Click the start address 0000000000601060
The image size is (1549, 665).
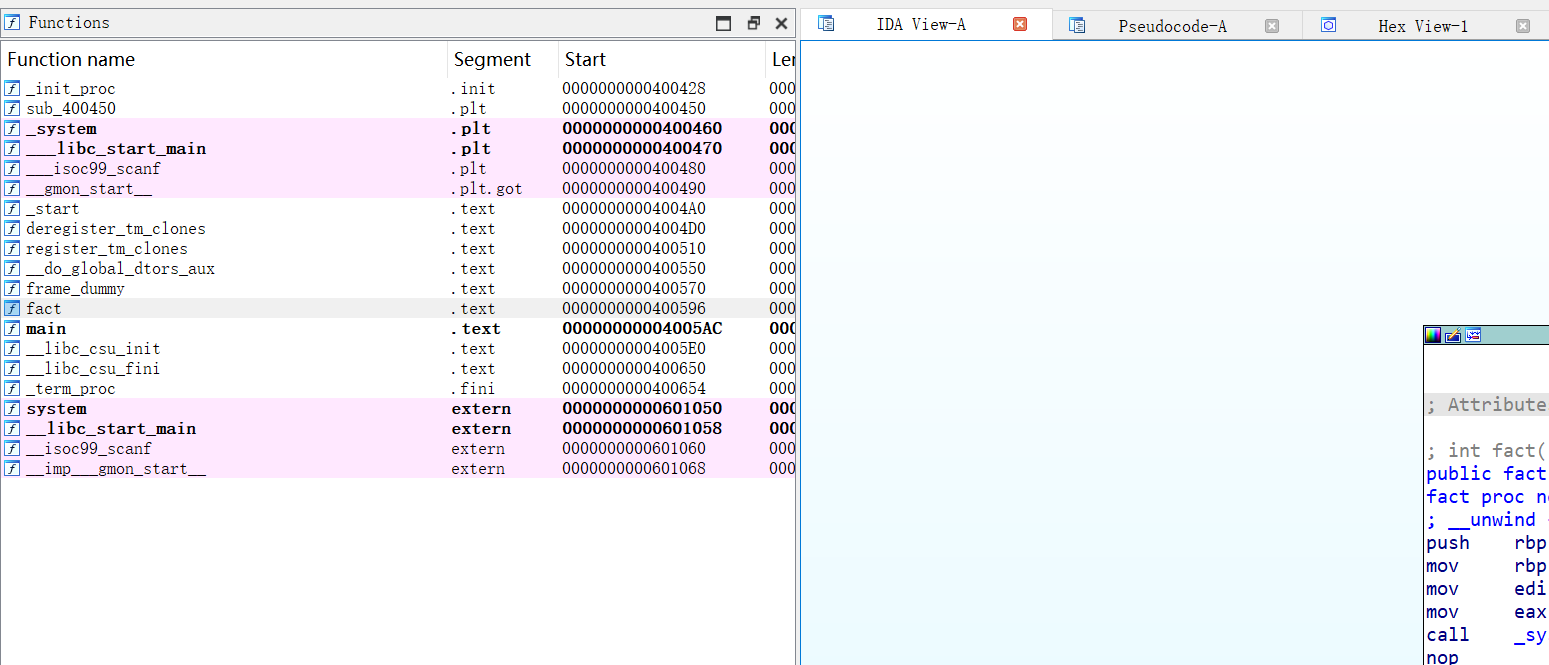pyautogui.click(x=634, y=449)
